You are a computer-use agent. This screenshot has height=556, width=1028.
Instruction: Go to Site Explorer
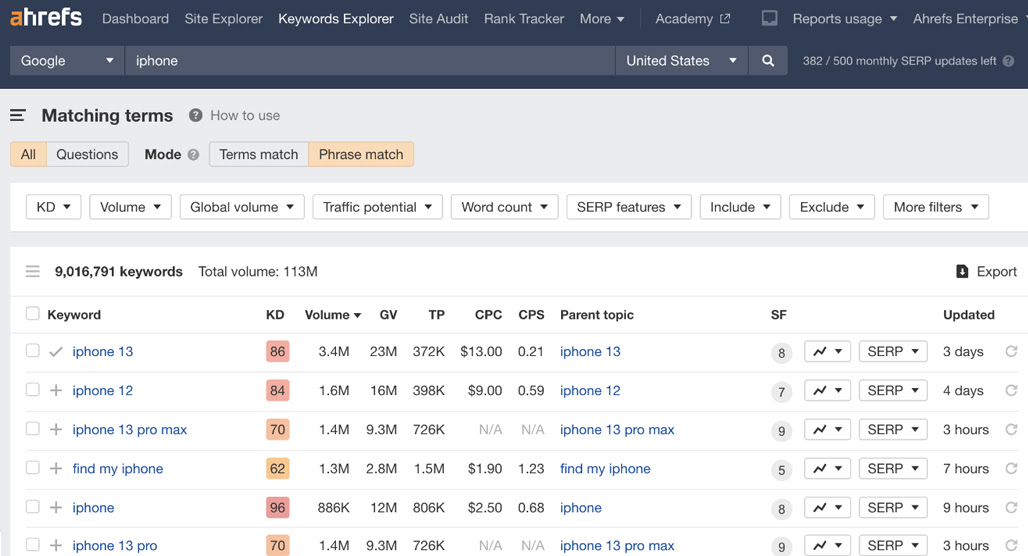coord(224,19)
